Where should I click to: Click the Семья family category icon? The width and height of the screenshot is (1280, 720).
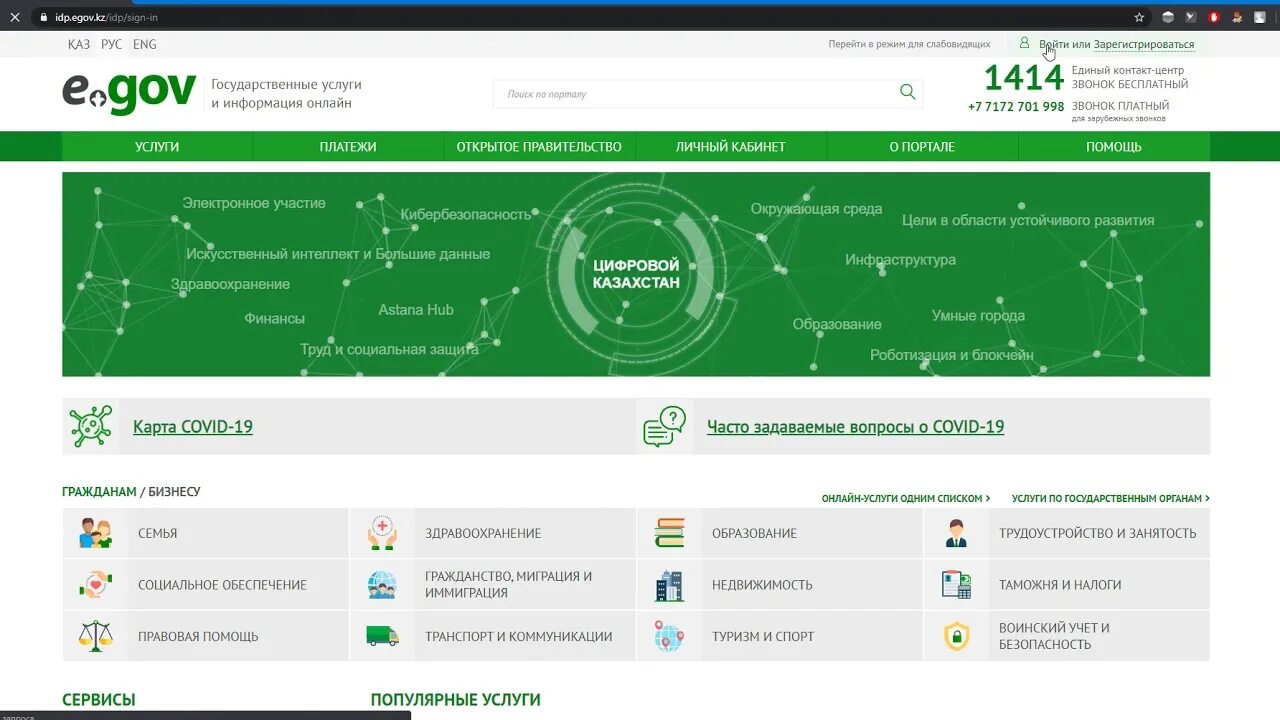pyautogui.click(x=94, y=533)
